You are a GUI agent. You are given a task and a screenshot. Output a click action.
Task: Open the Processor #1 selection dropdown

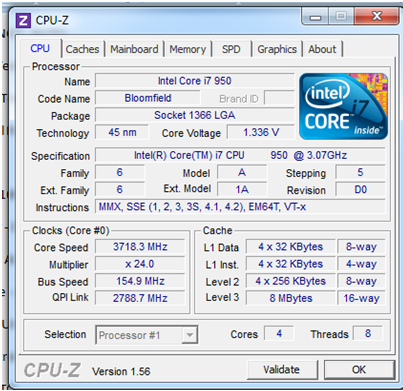(146, 335)
